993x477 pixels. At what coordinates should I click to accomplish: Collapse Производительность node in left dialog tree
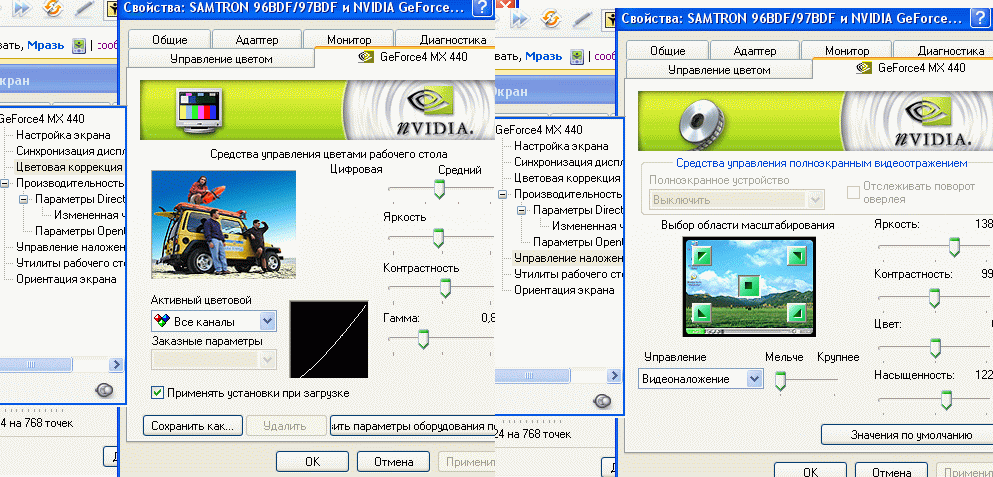point(5,183)
